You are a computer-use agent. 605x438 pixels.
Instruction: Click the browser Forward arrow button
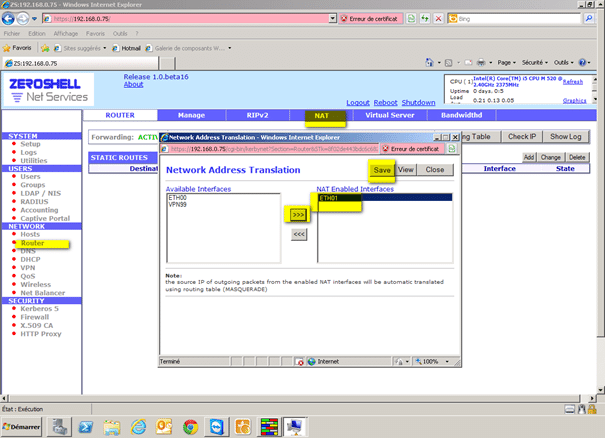tap(22, 19)
